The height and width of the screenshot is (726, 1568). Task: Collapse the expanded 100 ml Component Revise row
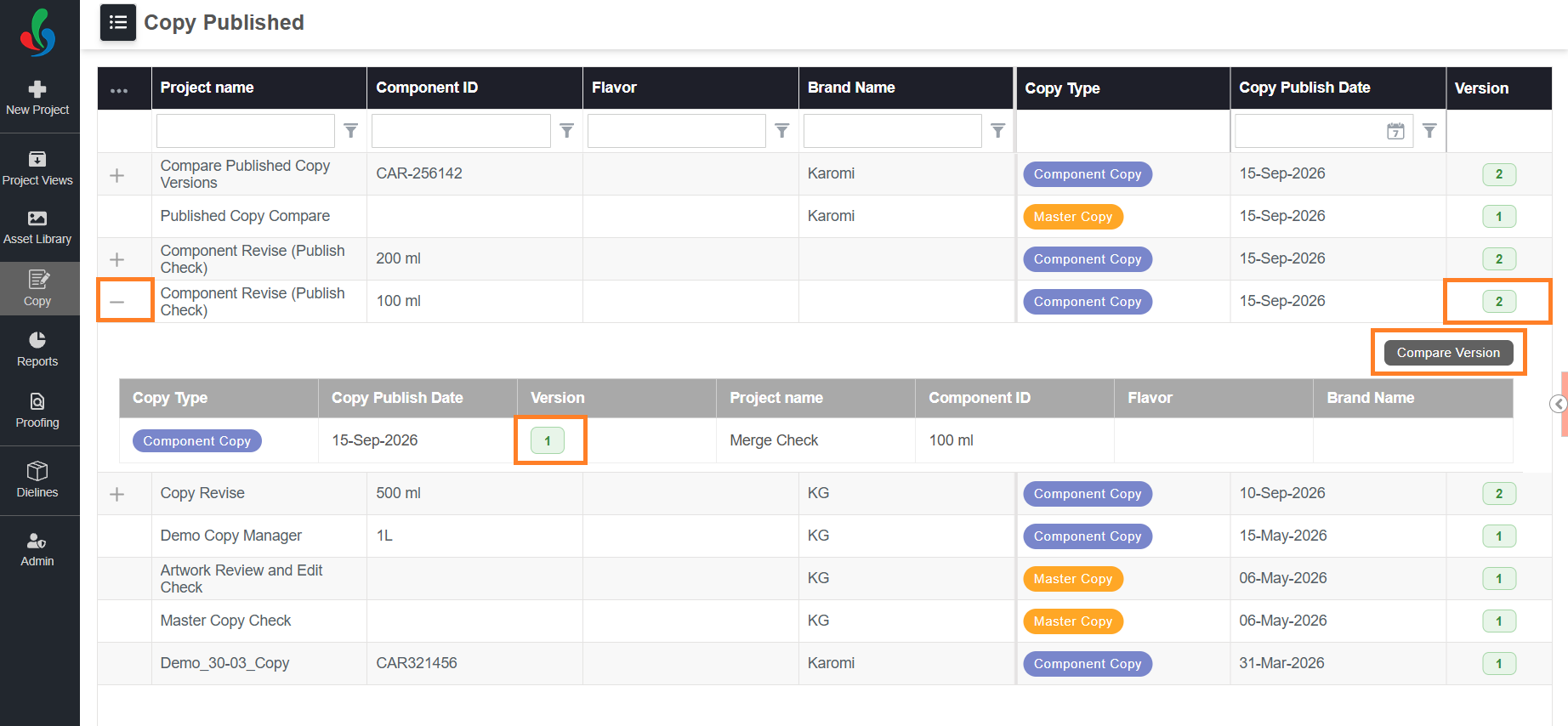click(x=117, y=302)
